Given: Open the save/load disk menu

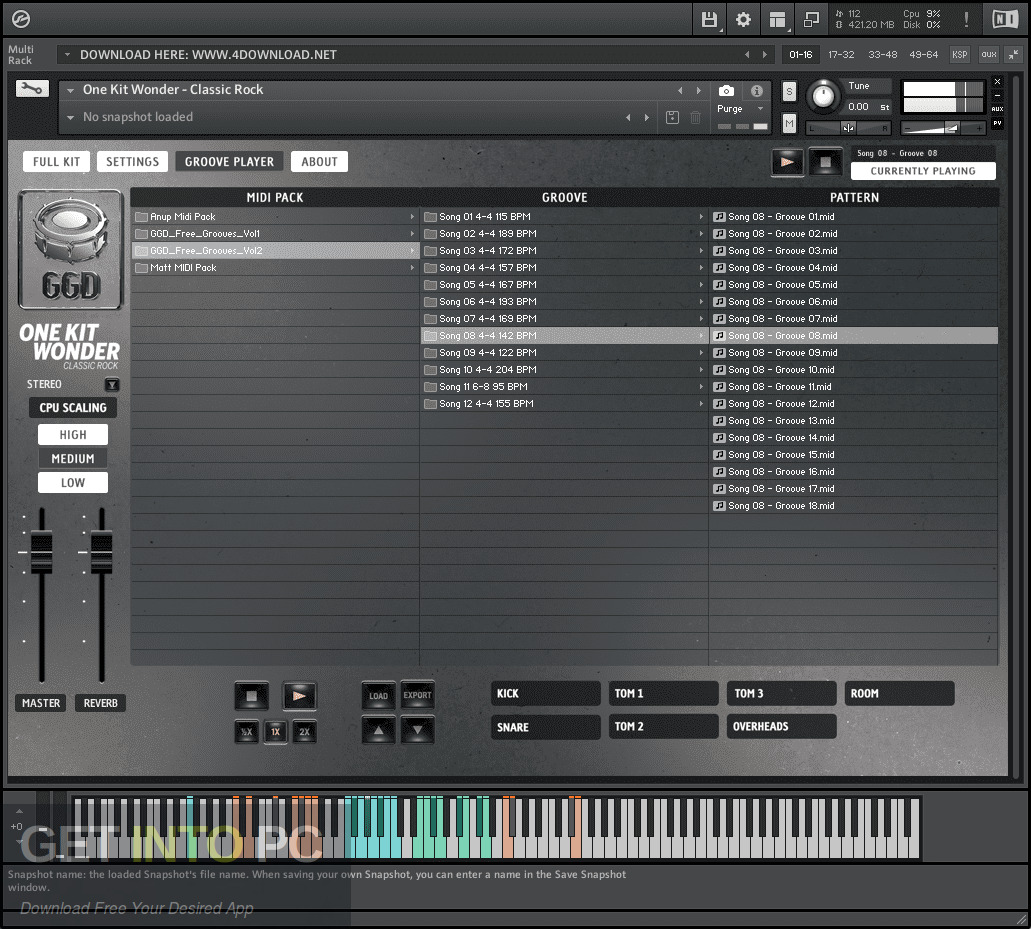Looking at the screenshot, I should coord(709,20).
